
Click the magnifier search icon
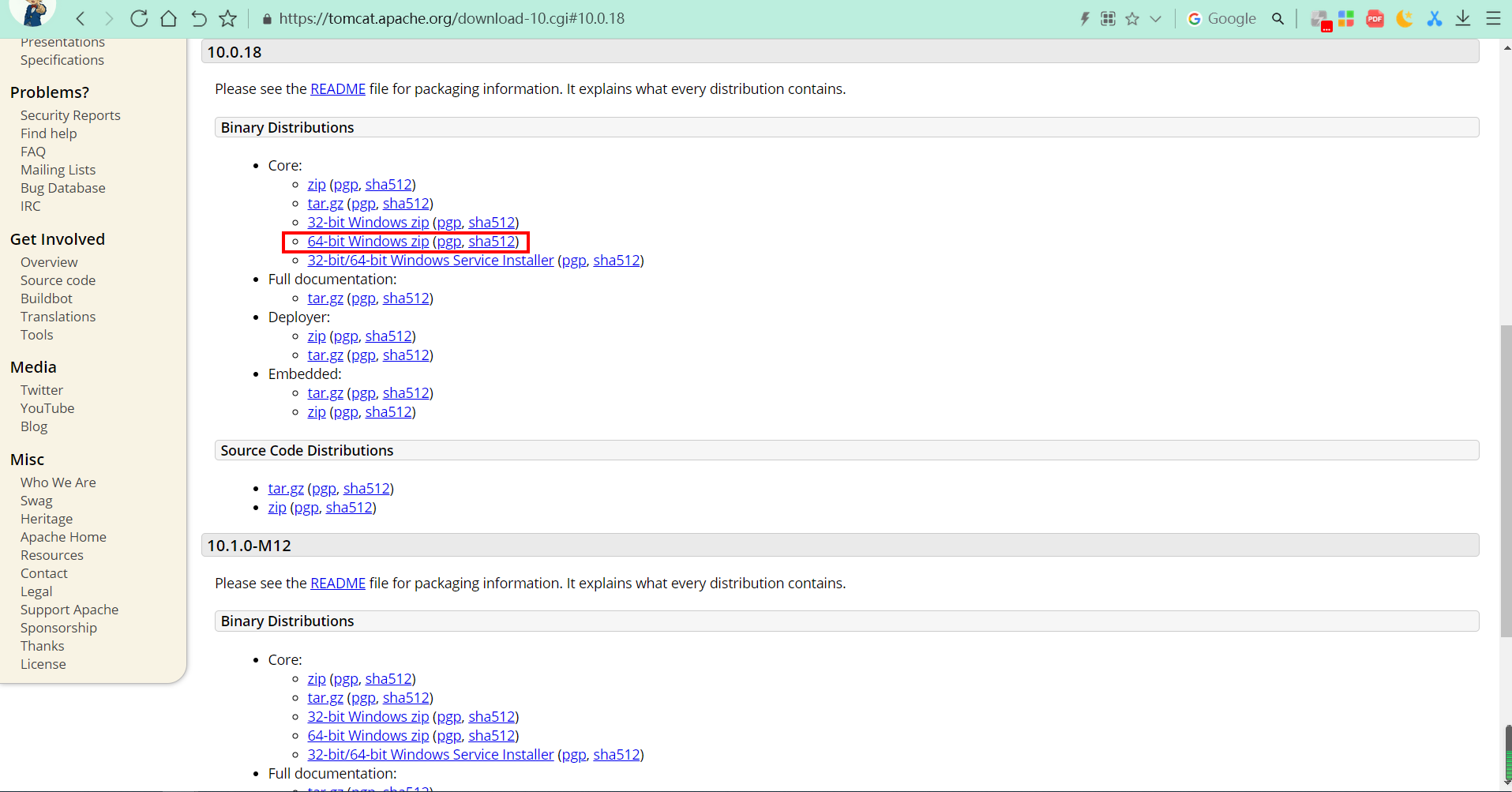tap(1278, 18)
